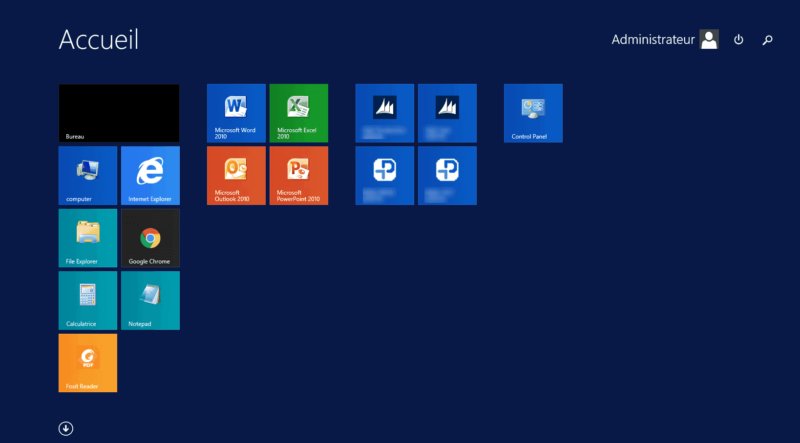The image size is (800, 443).
Task: Click the power options icon
Action: 738,40
